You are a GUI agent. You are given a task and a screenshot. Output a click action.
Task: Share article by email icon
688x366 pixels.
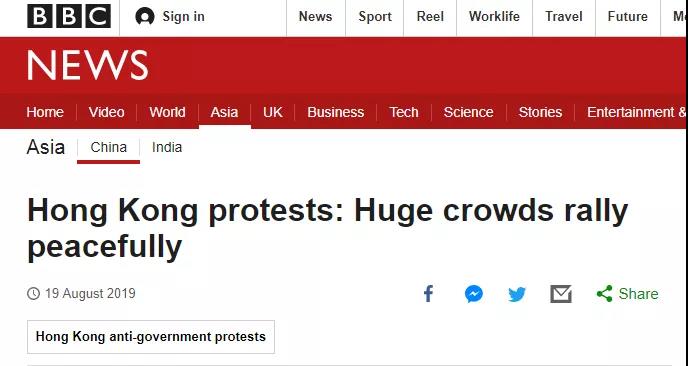(x=561, y=294)
